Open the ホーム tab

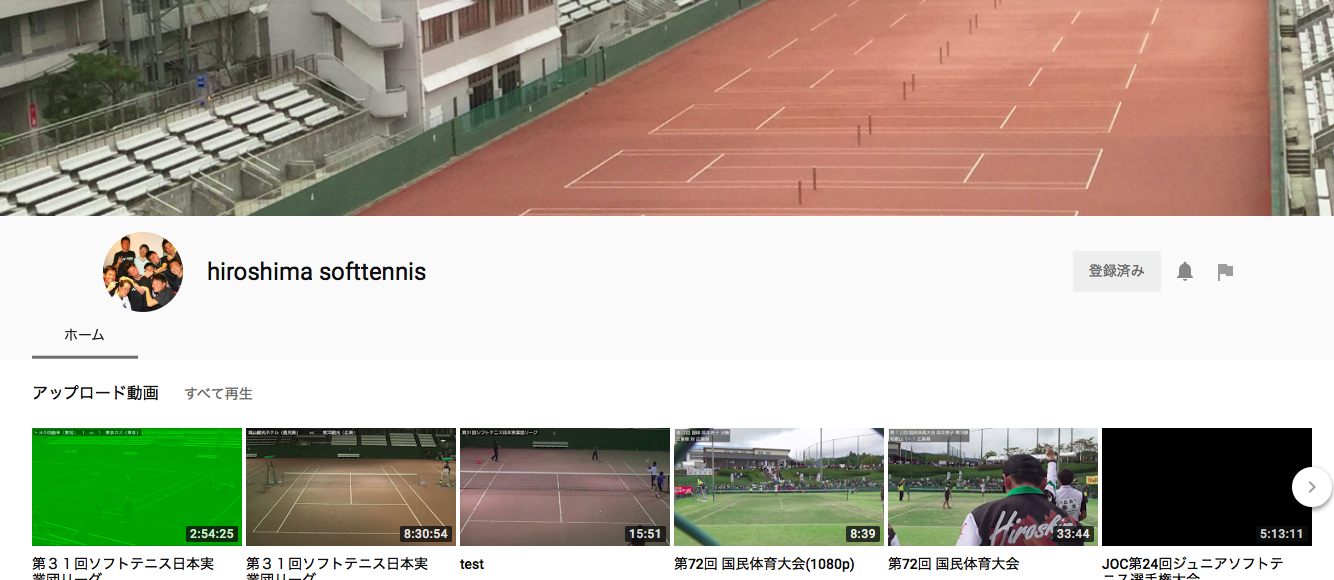[85, 335]
